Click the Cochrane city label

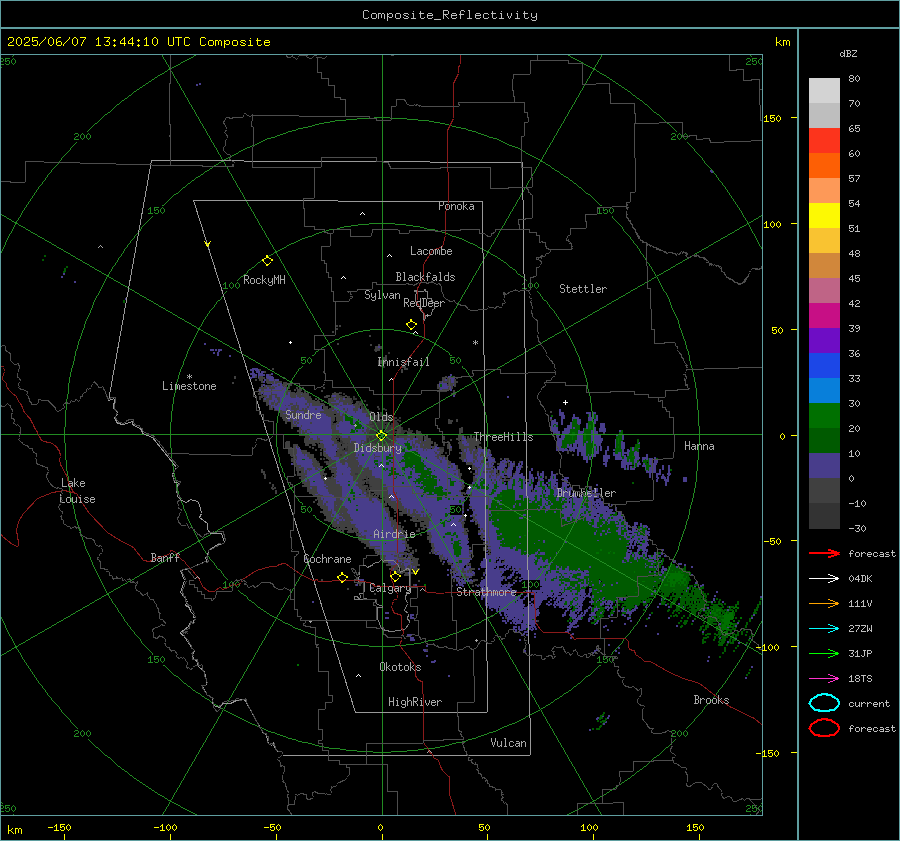[327, 559]
